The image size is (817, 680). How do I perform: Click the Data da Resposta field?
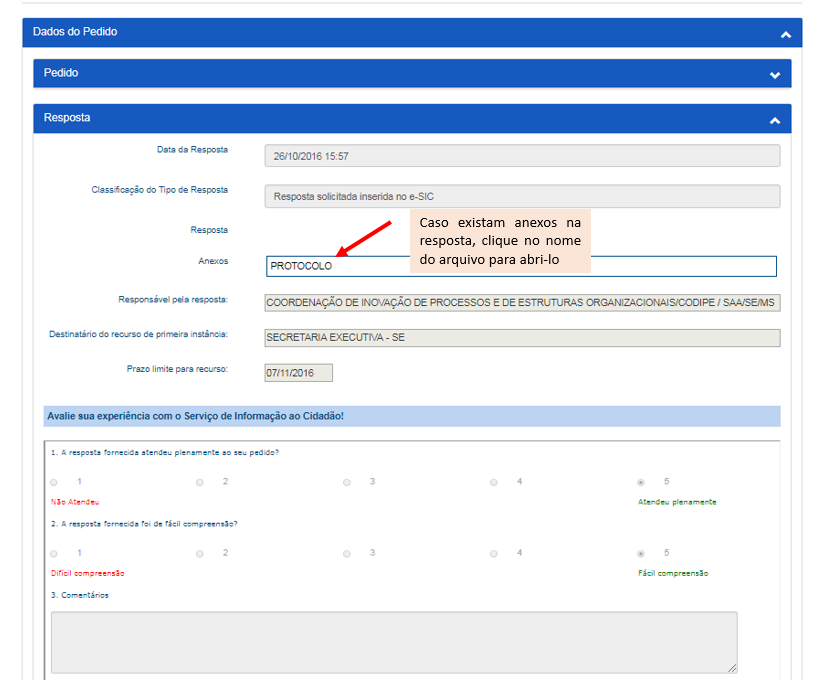point(522,156)
